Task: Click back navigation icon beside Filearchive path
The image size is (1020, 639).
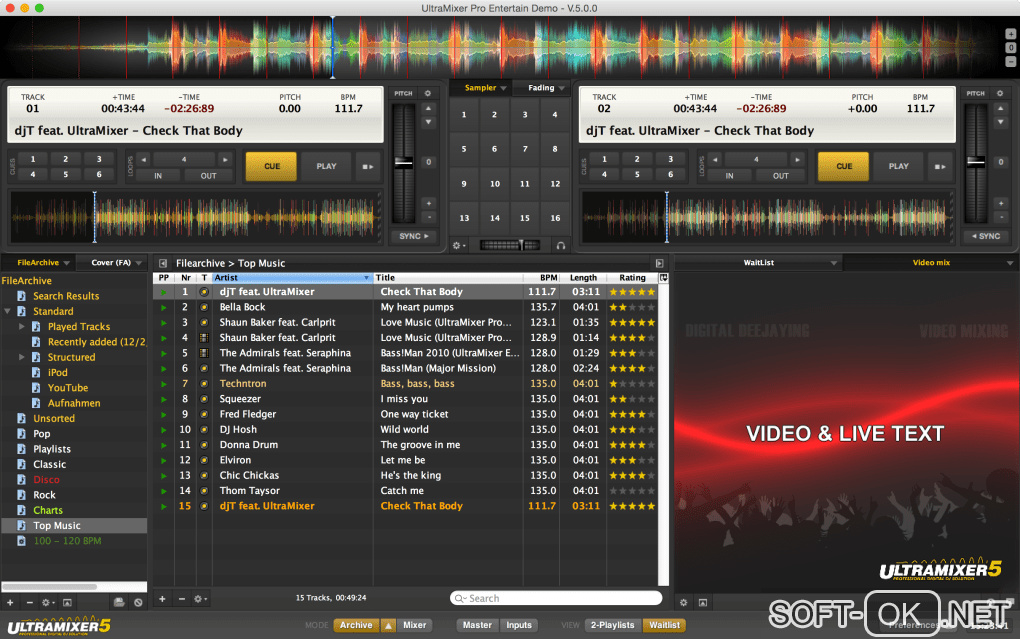Action: click(x=163, y=264)
